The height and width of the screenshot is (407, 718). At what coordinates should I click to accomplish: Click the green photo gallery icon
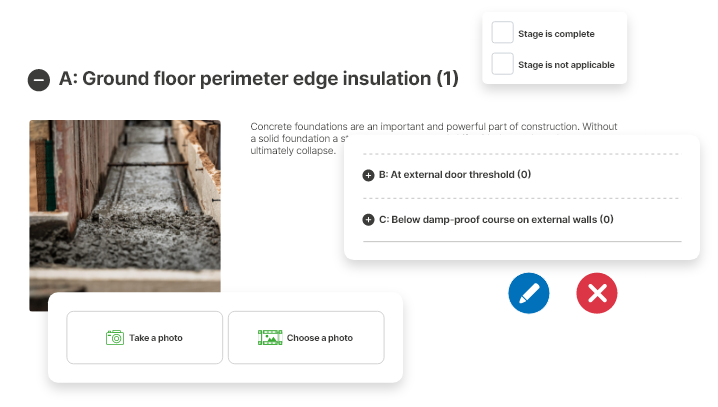(269, 338)
